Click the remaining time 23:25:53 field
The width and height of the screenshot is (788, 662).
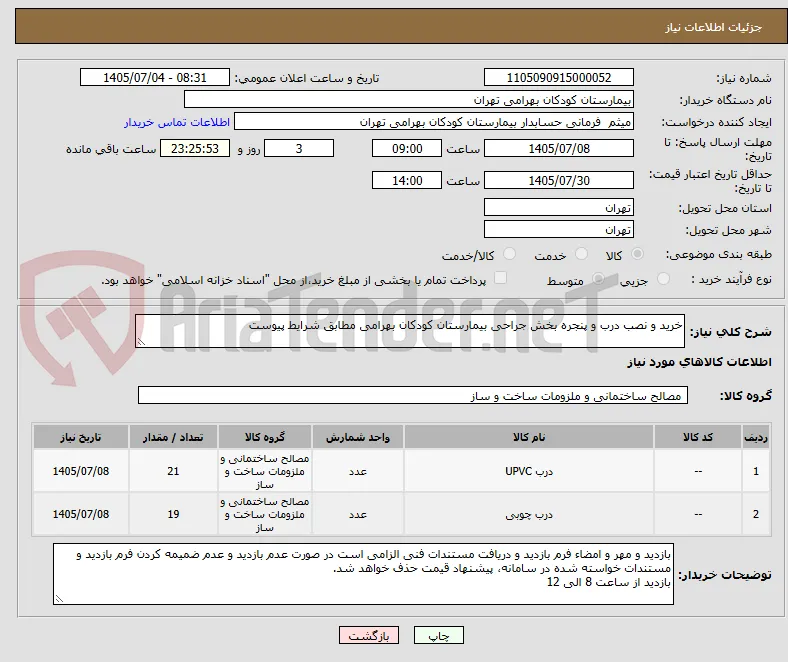(x=195, y=149)
